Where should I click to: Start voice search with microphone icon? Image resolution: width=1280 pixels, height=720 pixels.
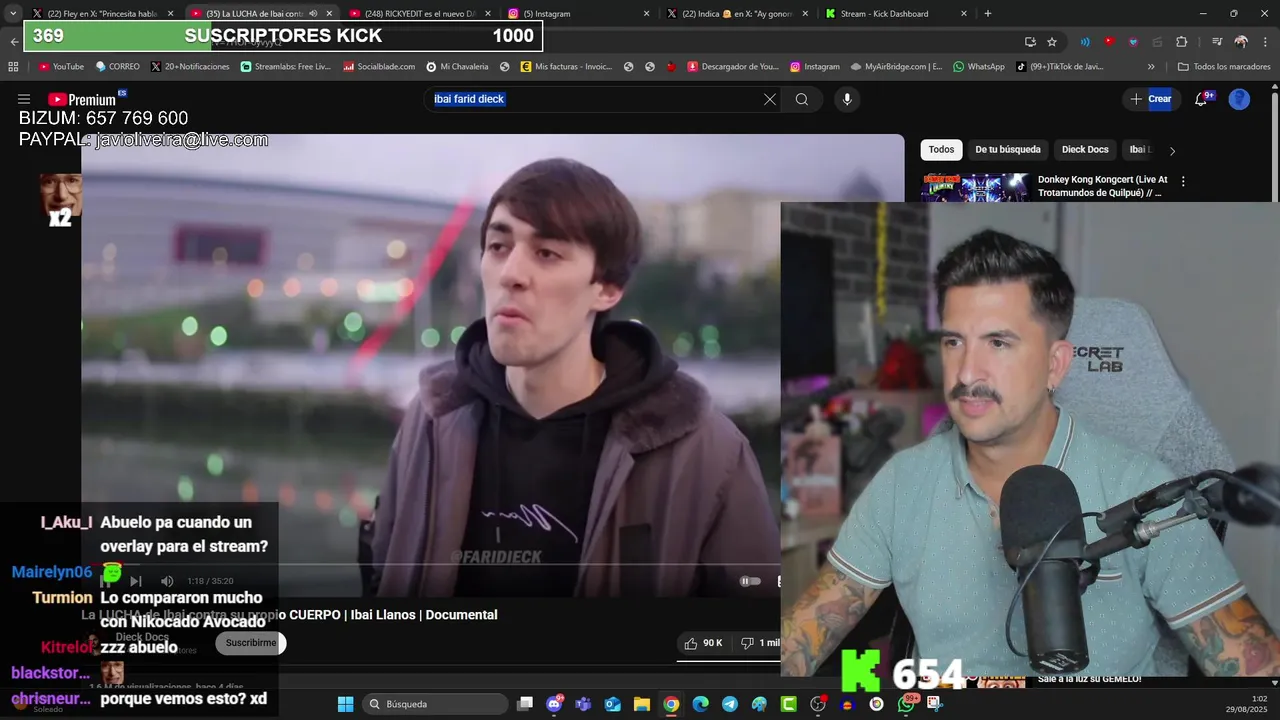click(847, 99)
